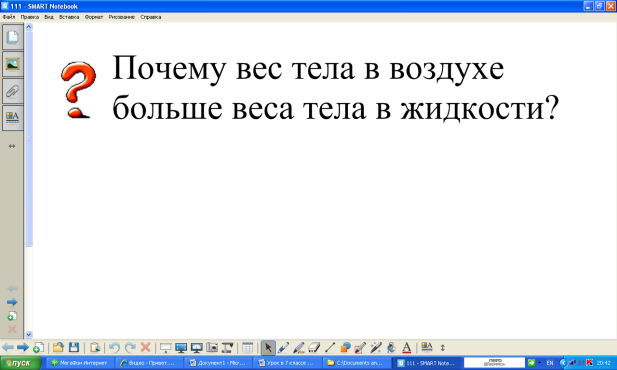Click the Nero search input field
The image size is (617, 370).
pyautogui.click(x=494, y=363)
